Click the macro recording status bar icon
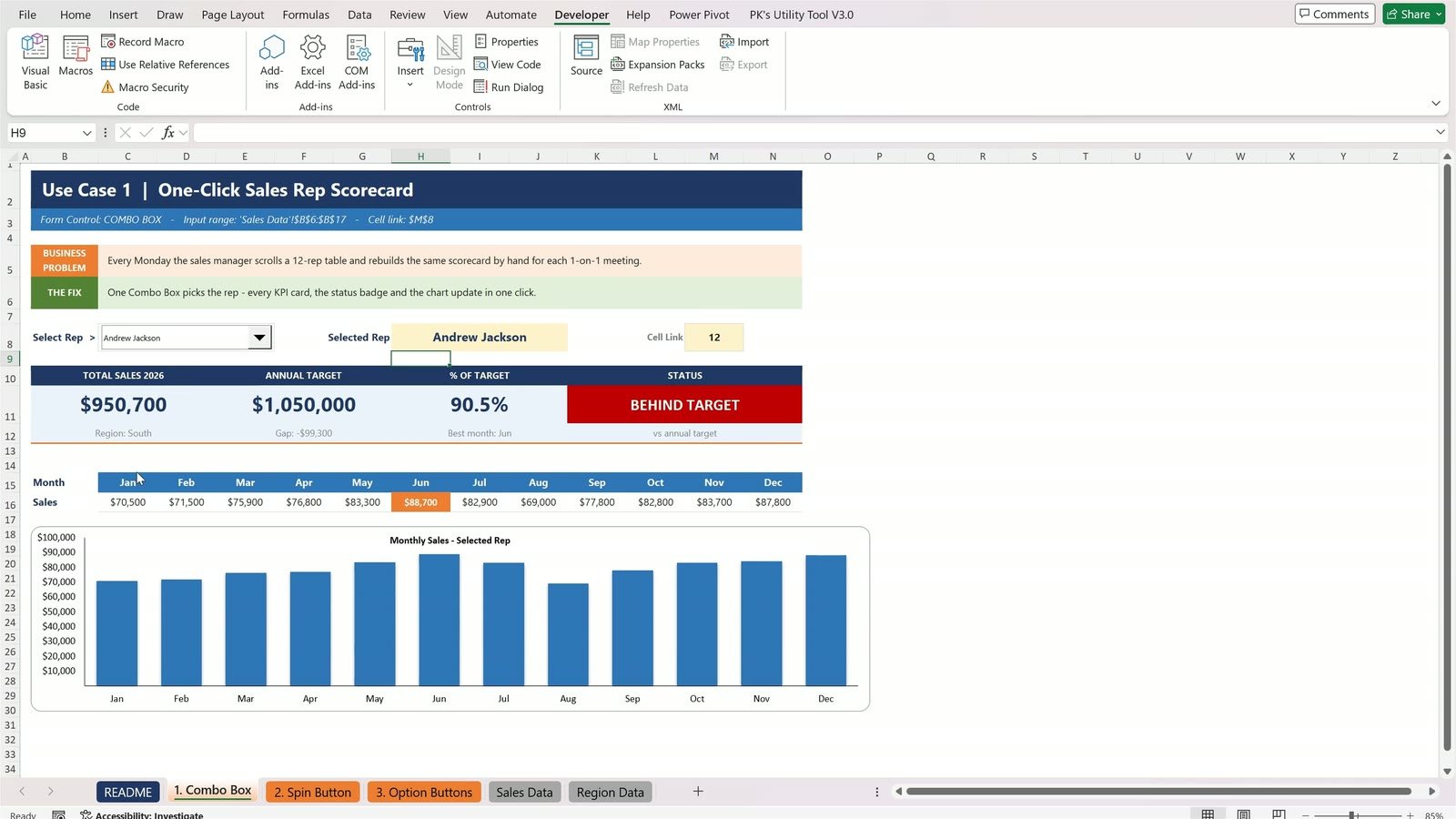 58,815
